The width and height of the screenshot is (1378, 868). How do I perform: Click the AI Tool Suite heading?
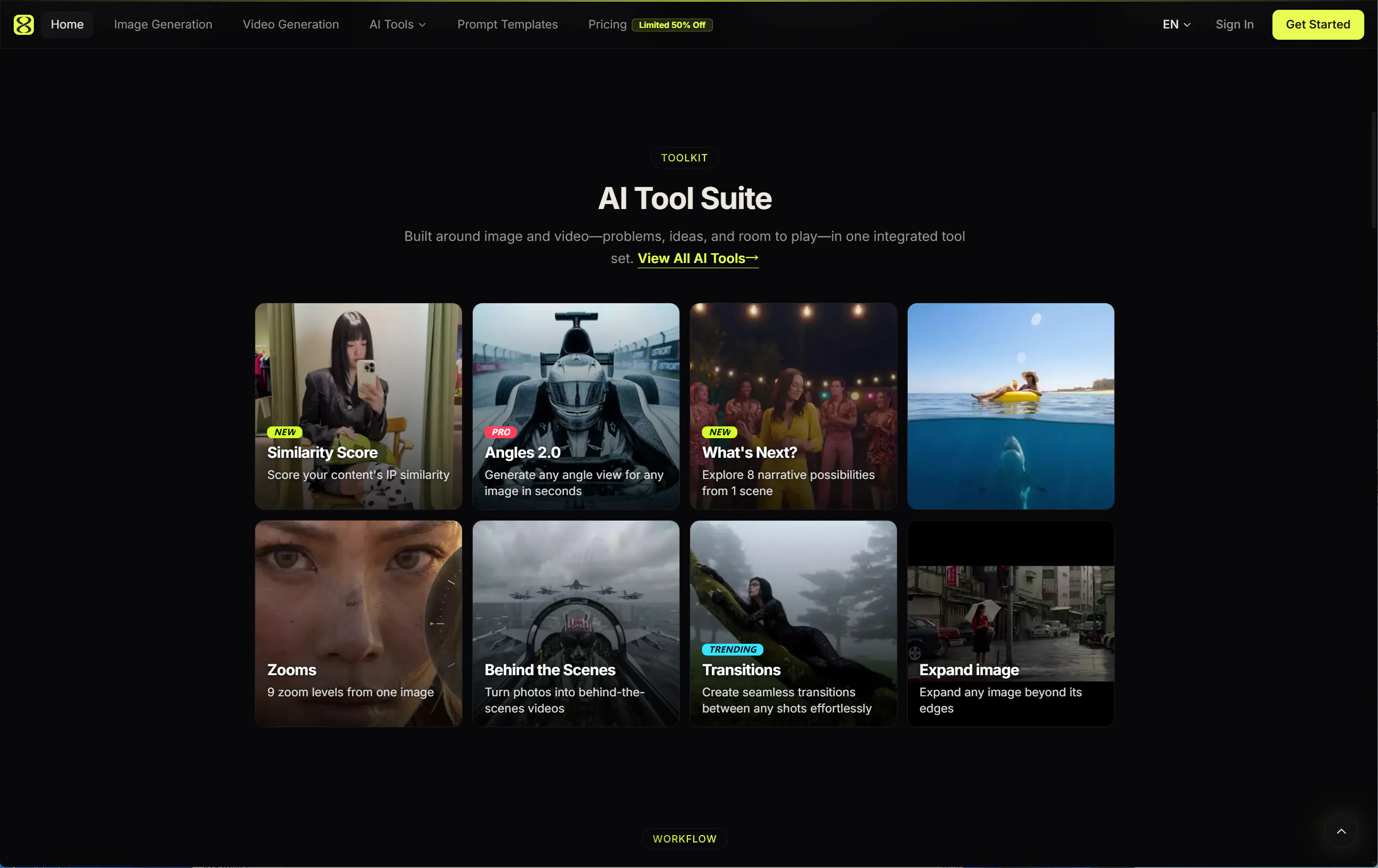tap(684, 198)
